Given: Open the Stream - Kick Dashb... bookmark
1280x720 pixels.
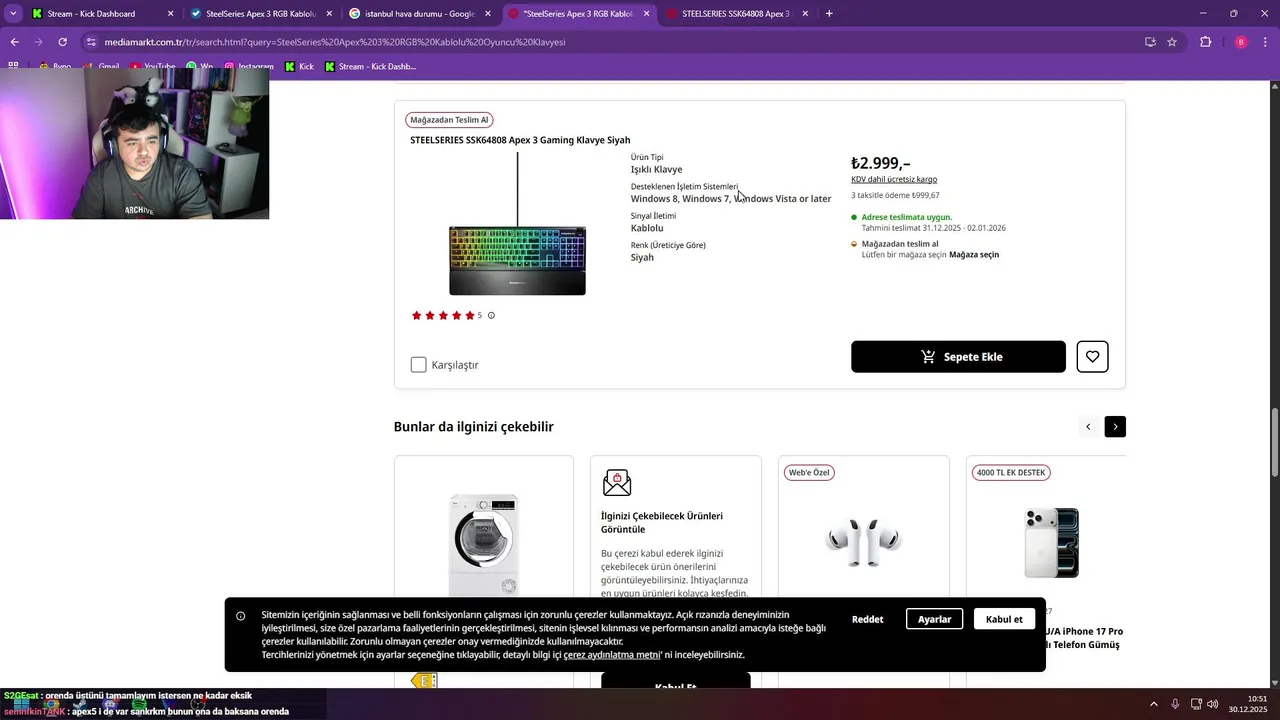Looking at the screenshot, I should click(369, 67).
